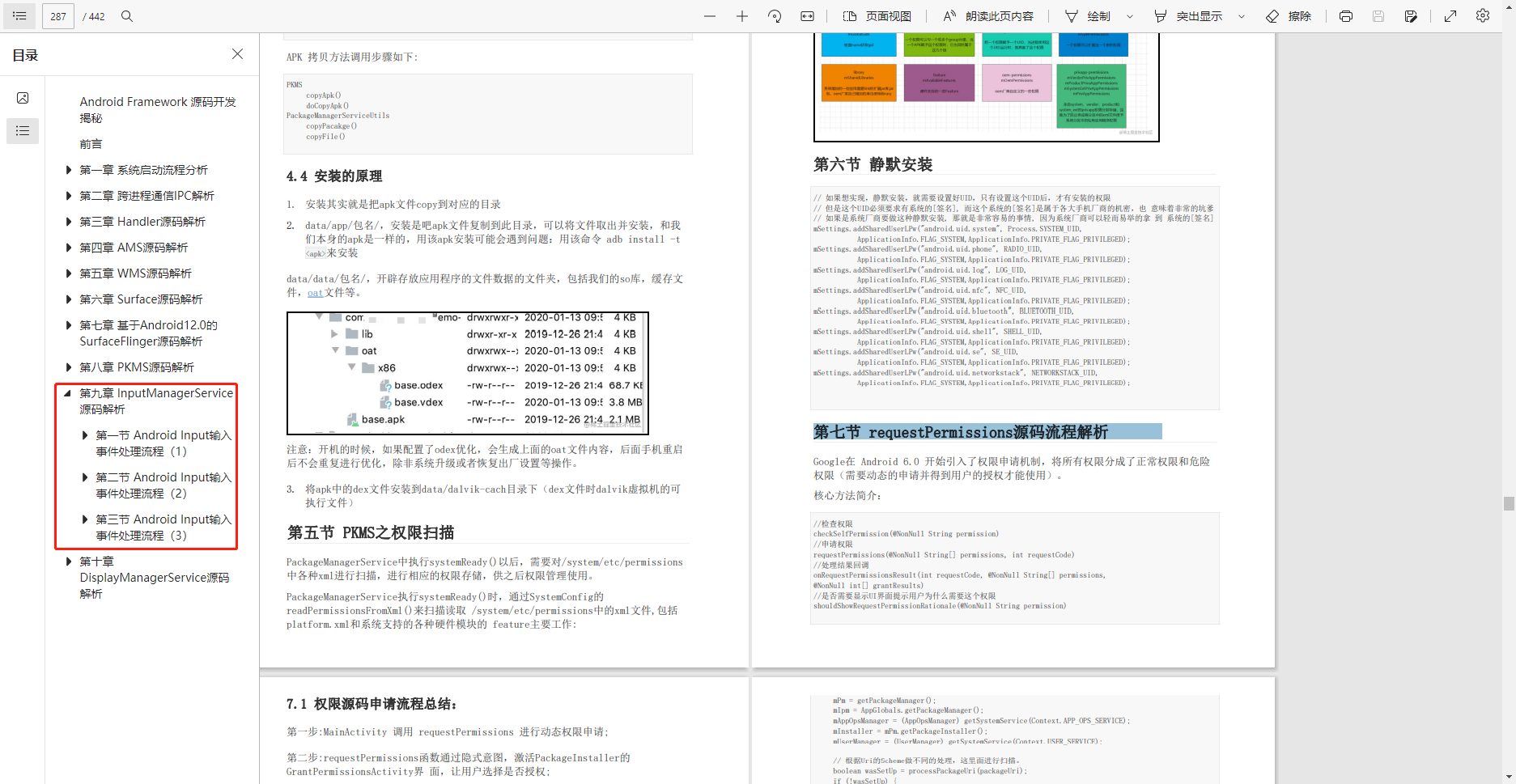
Task: Enter fullscreen with the diagonal arrows icon
Action: (1450, 15)
